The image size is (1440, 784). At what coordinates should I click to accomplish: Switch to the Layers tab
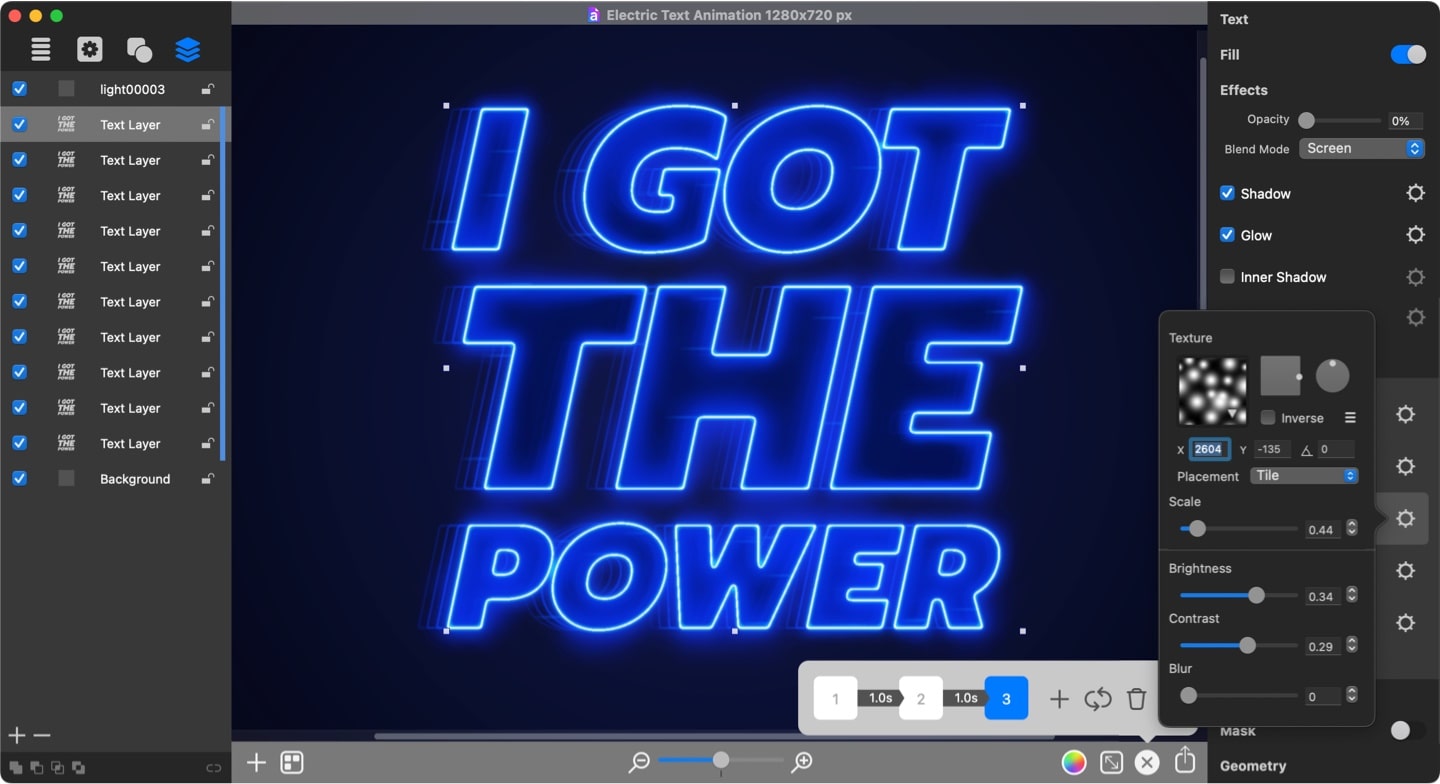(187, 49)
